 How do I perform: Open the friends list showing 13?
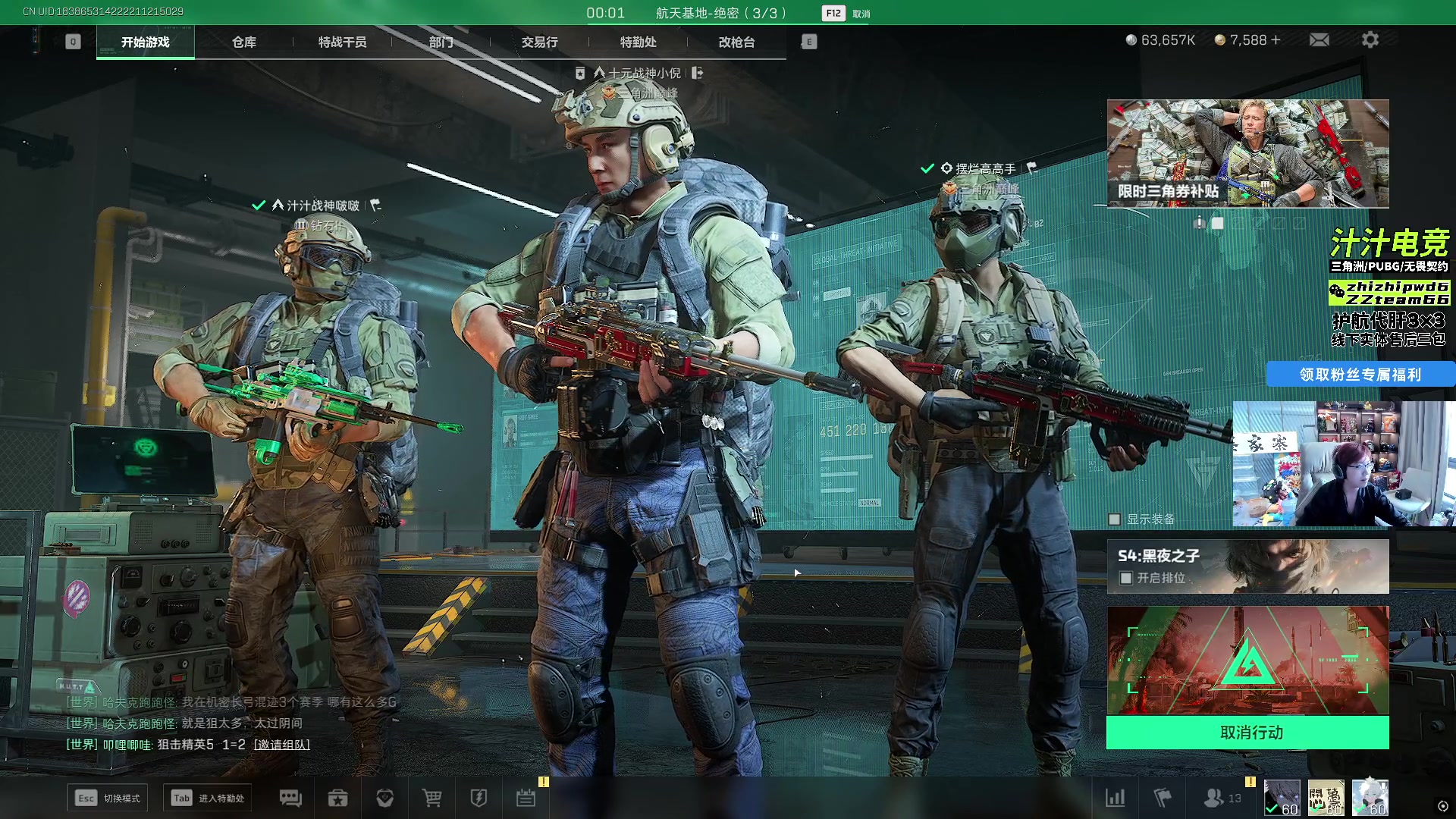1222,798
